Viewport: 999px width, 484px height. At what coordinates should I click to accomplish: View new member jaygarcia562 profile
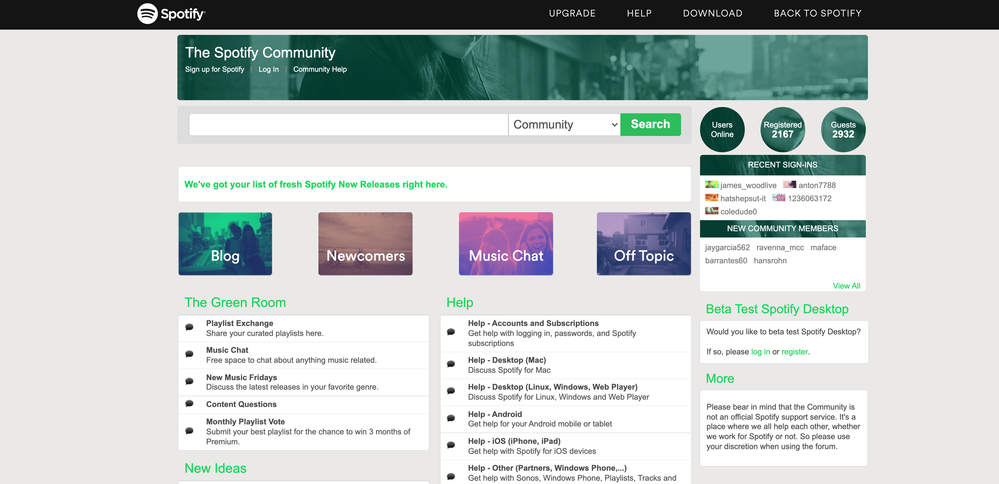pyautogui.click(x=728, y=248)
